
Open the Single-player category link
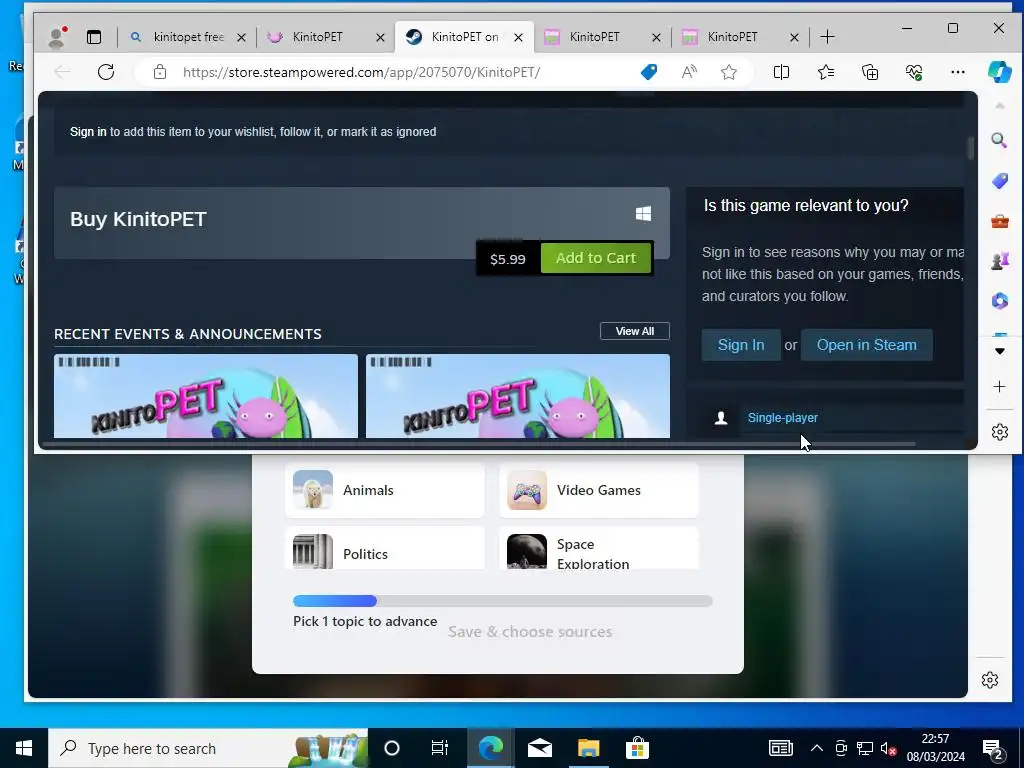(782, 418)
